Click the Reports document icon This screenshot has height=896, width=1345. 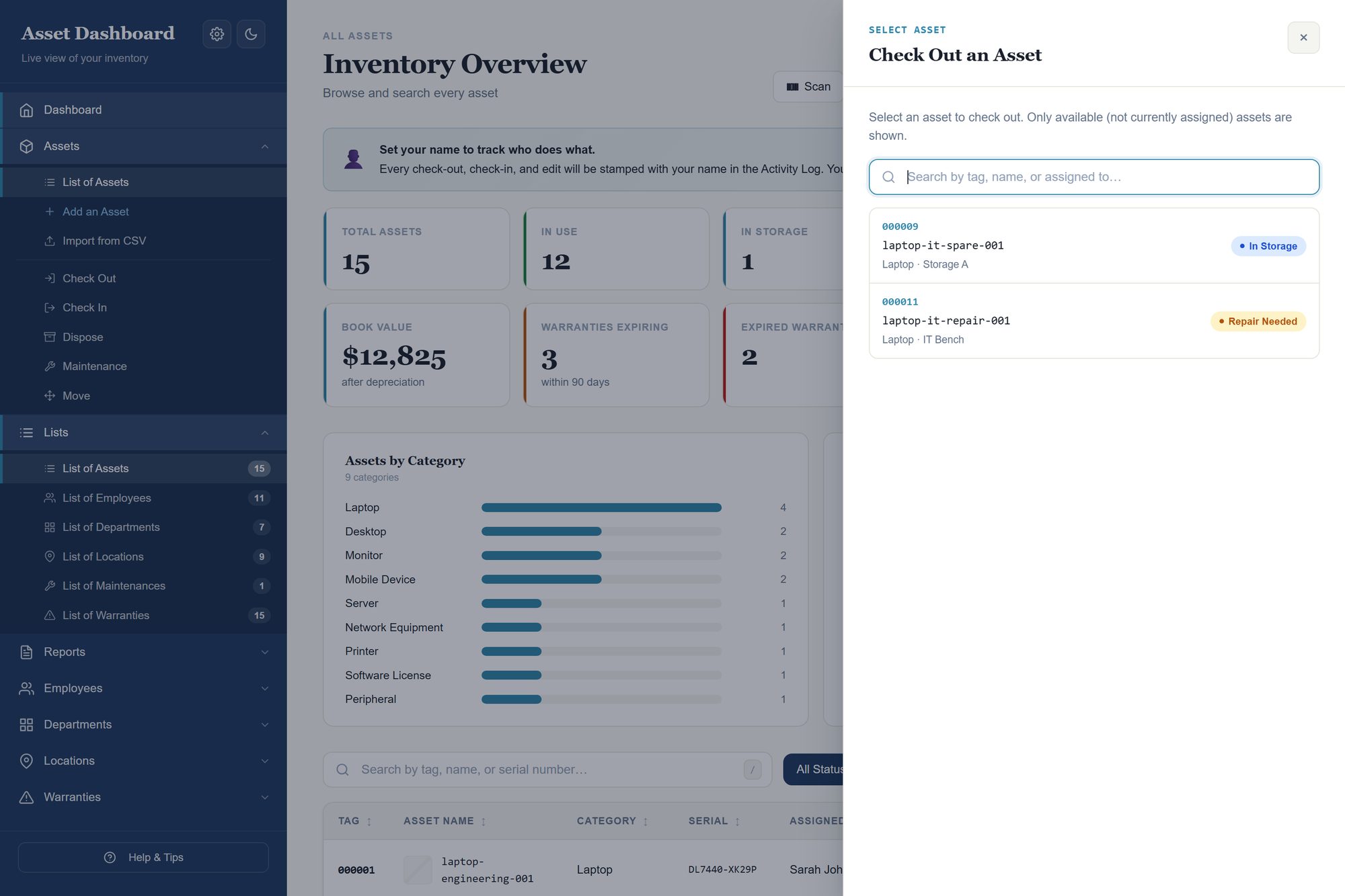point(26,652)
